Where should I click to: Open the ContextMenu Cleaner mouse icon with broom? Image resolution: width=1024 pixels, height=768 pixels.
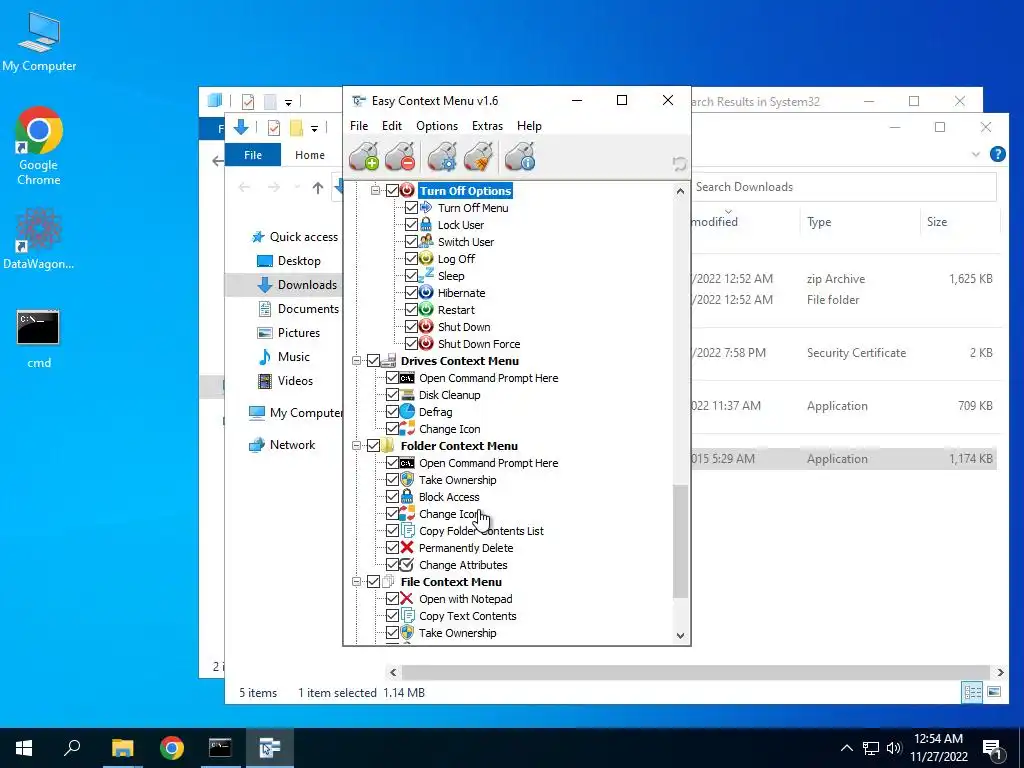tap(479, 157)
